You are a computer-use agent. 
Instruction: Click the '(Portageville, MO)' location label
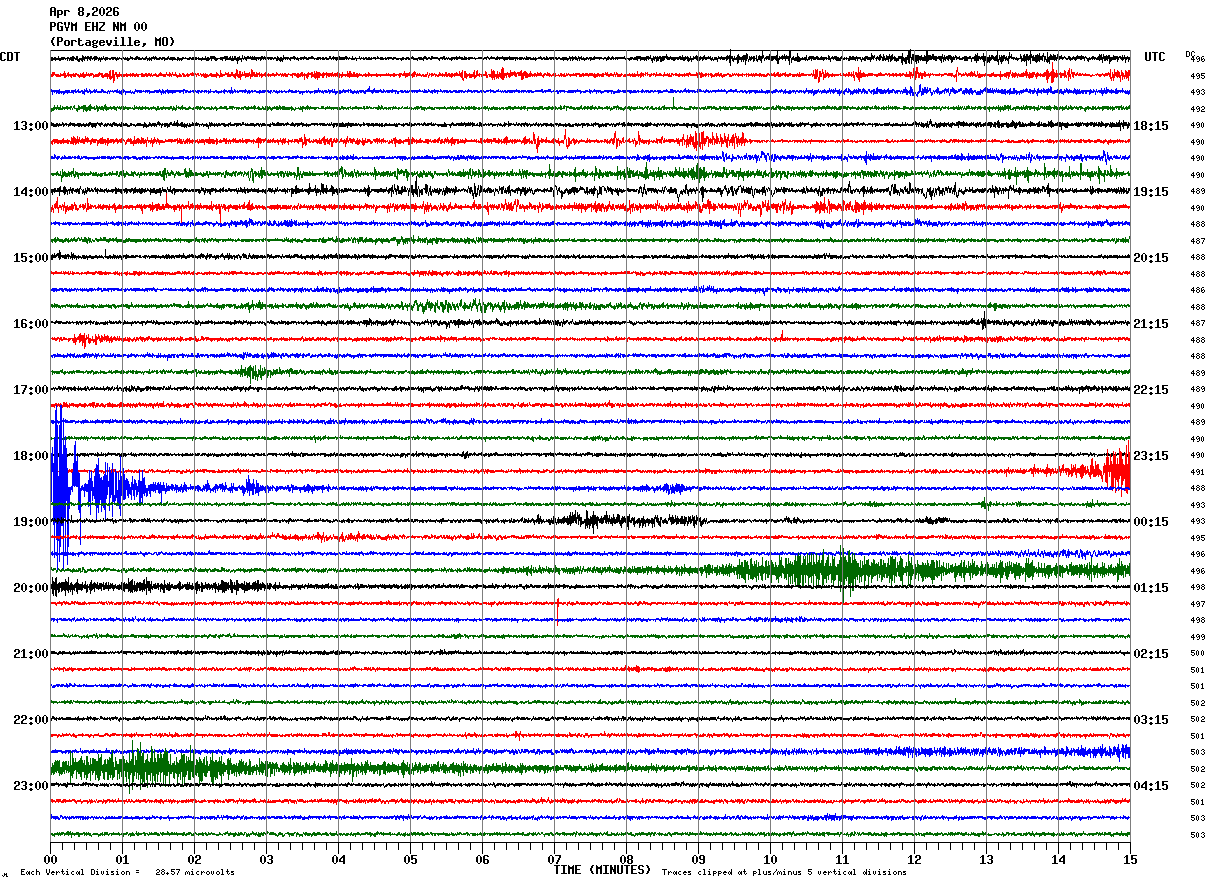point(112,42)
